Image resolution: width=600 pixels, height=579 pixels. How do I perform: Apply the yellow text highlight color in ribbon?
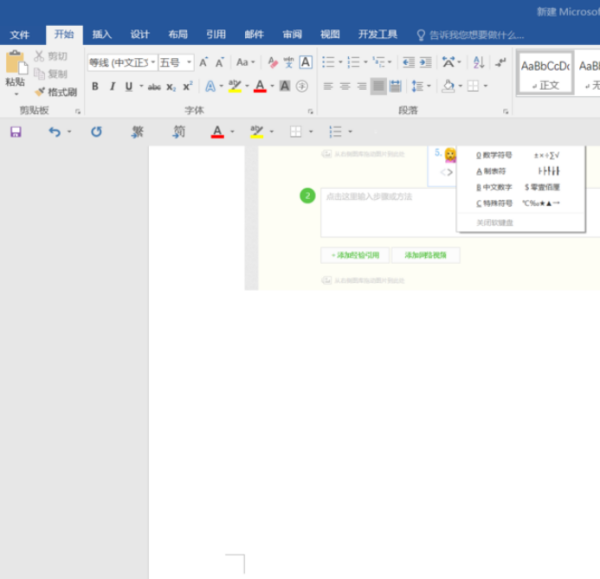(235, 86)
